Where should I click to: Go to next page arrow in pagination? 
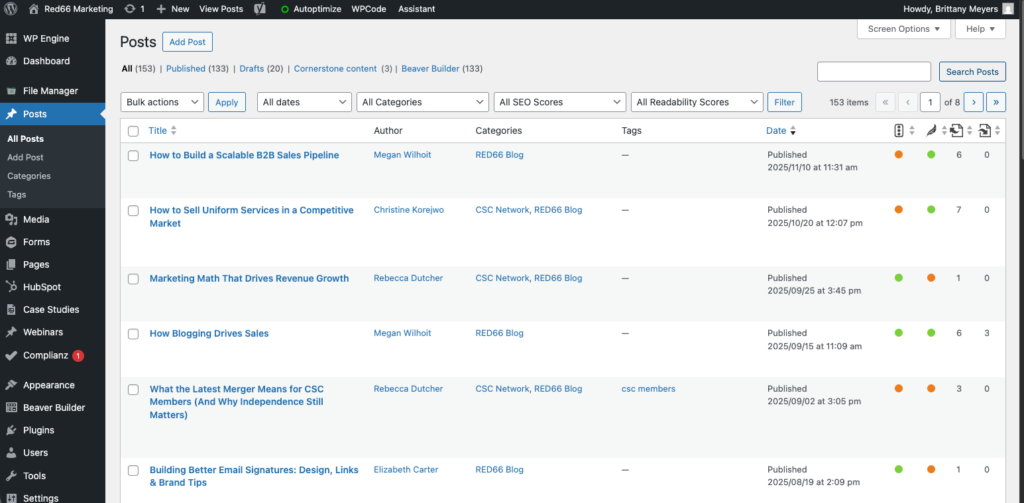pyautogui.click(x=972, y=102)
